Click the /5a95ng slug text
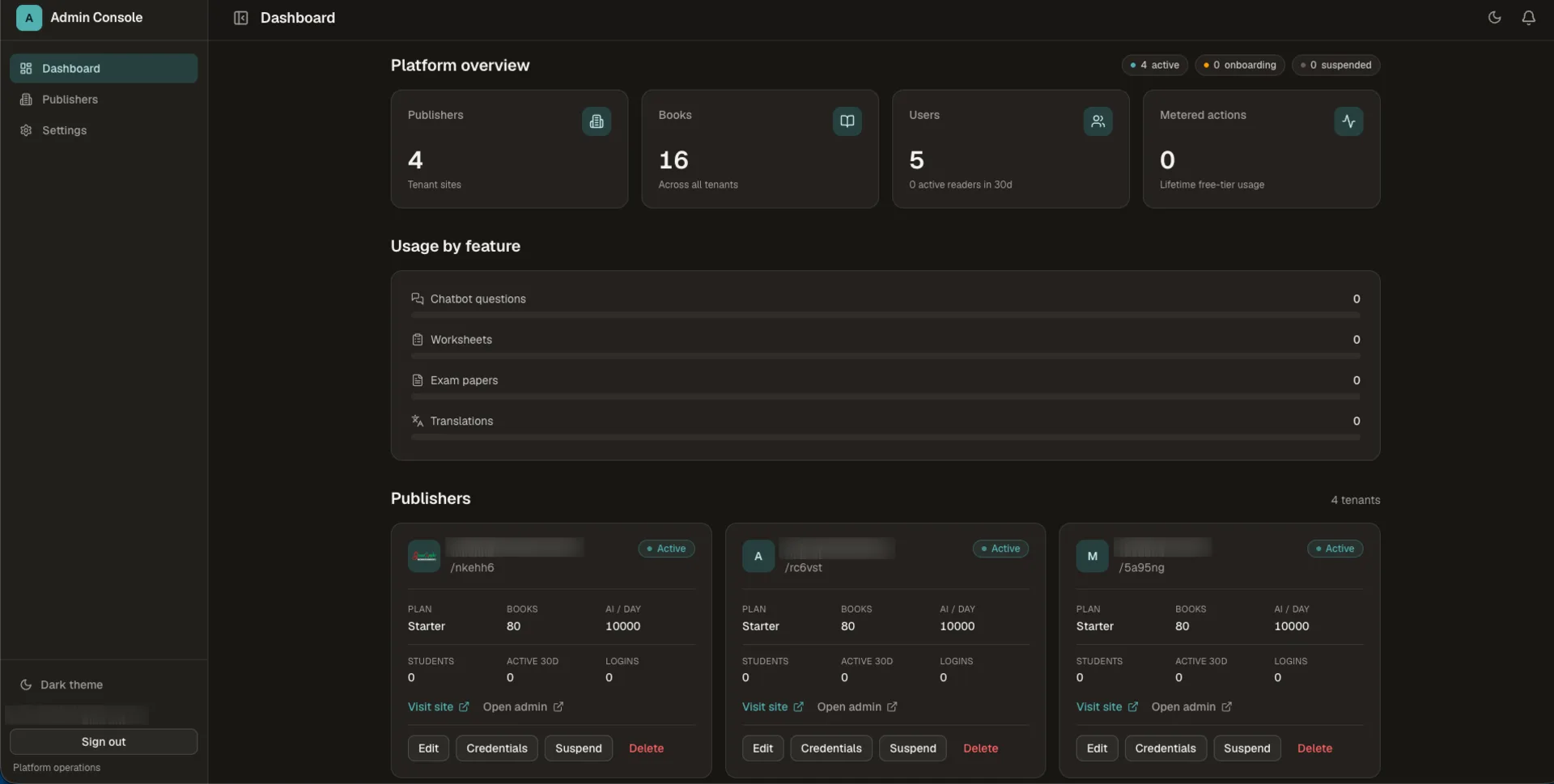This screenshot has width=1554, height=784. coord(1141,568)
